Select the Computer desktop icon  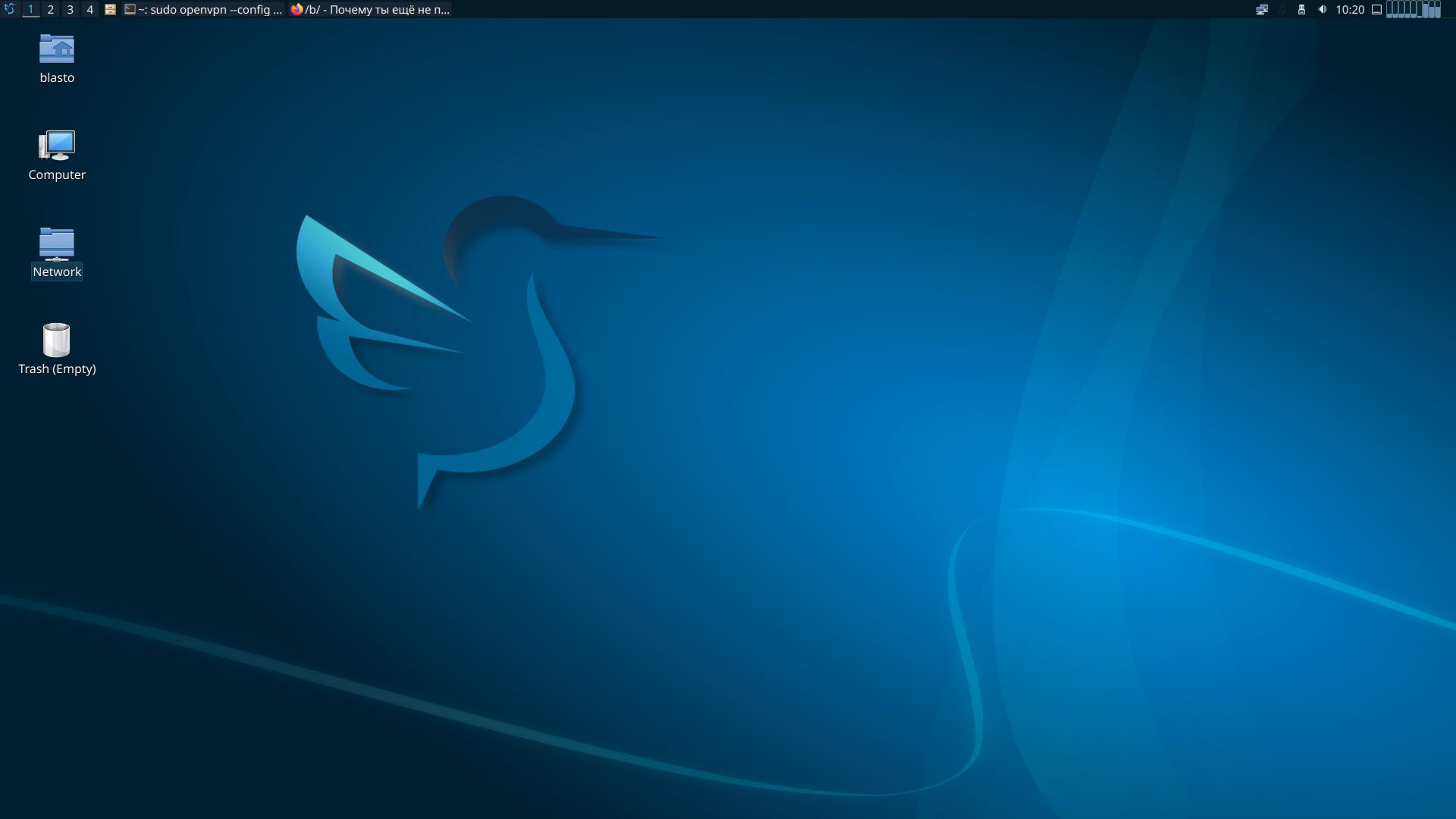pyautogui.click(x=57, y=146)
